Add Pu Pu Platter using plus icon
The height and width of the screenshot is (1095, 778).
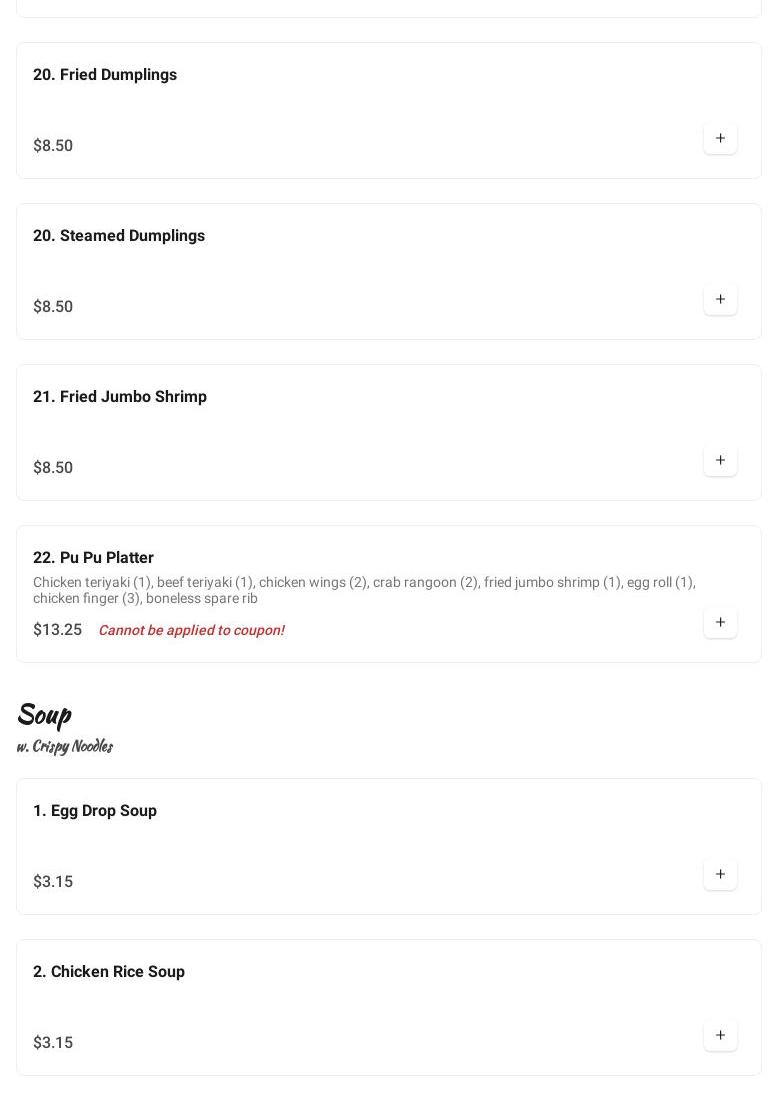click(720, 622)
